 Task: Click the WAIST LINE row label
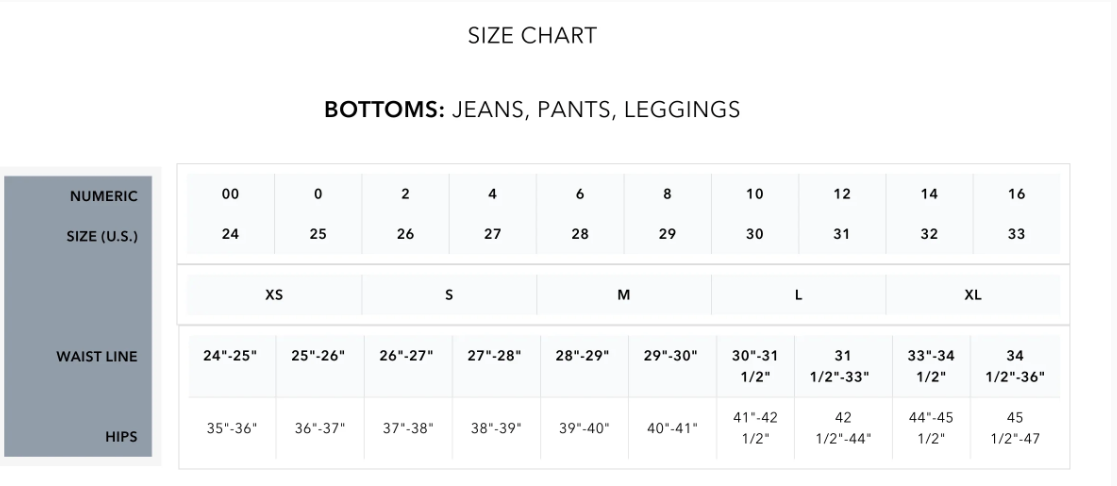pyautogui.click(x=97, y=356)
